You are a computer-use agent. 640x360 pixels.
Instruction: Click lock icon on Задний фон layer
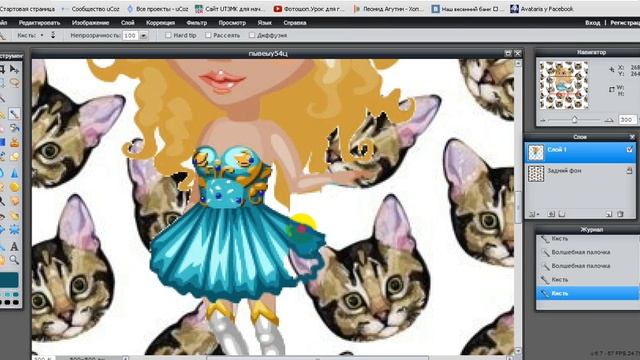pyautogui.click(x=629, y=171)
